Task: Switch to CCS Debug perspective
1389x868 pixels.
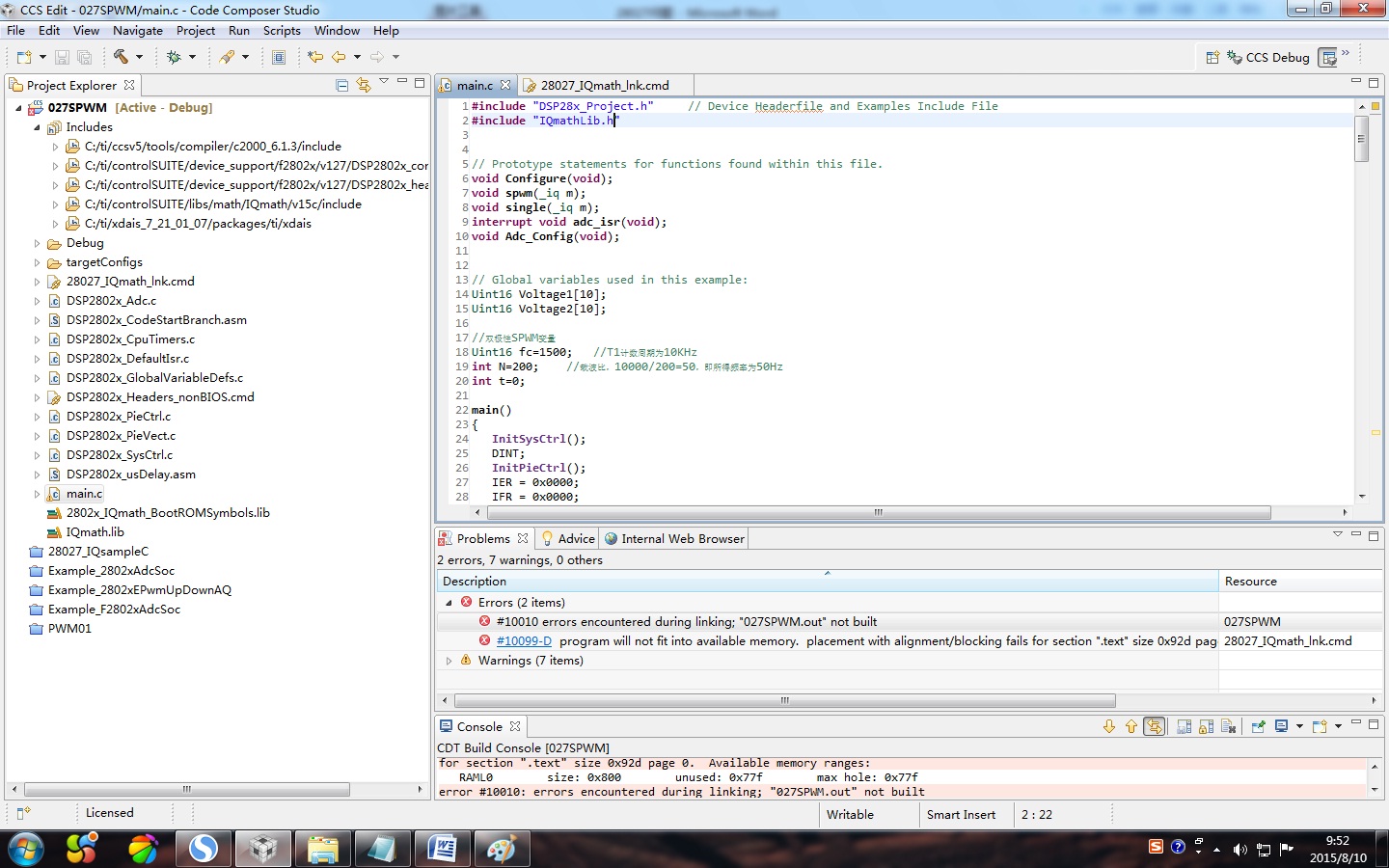Action: (x=1267, y=57)
